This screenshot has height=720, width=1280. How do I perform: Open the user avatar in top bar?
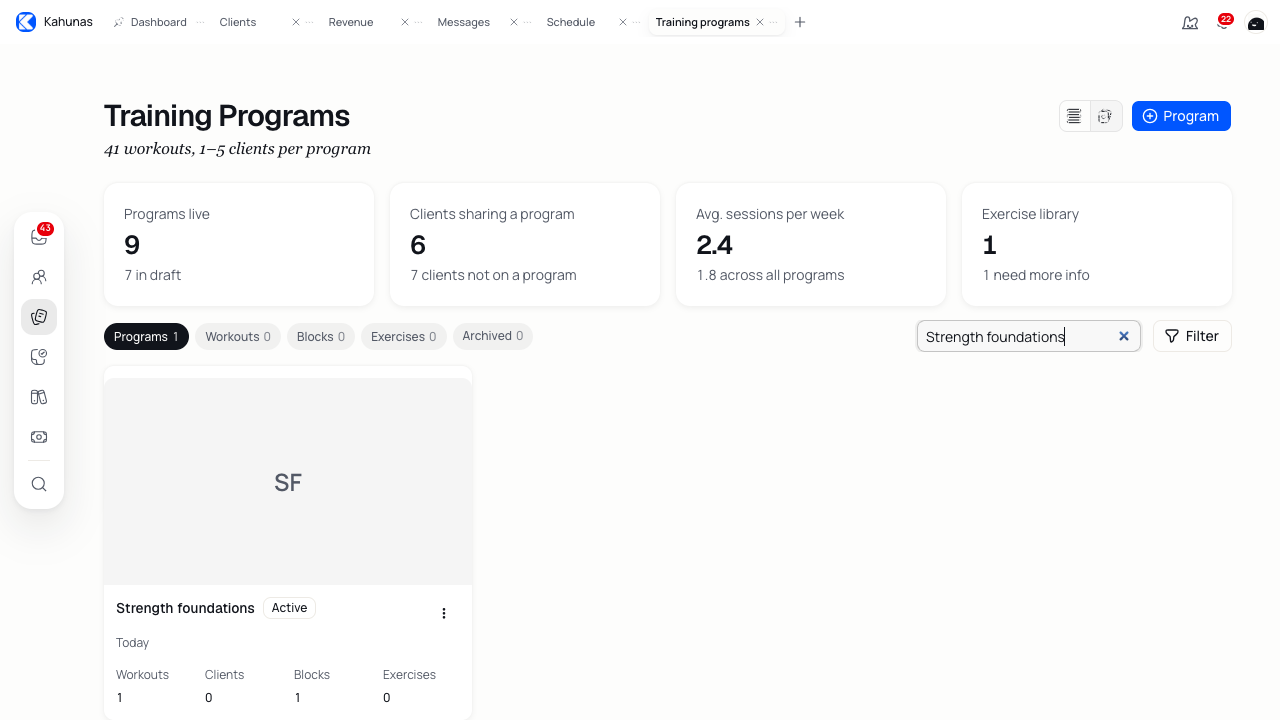click(1256, 22)
